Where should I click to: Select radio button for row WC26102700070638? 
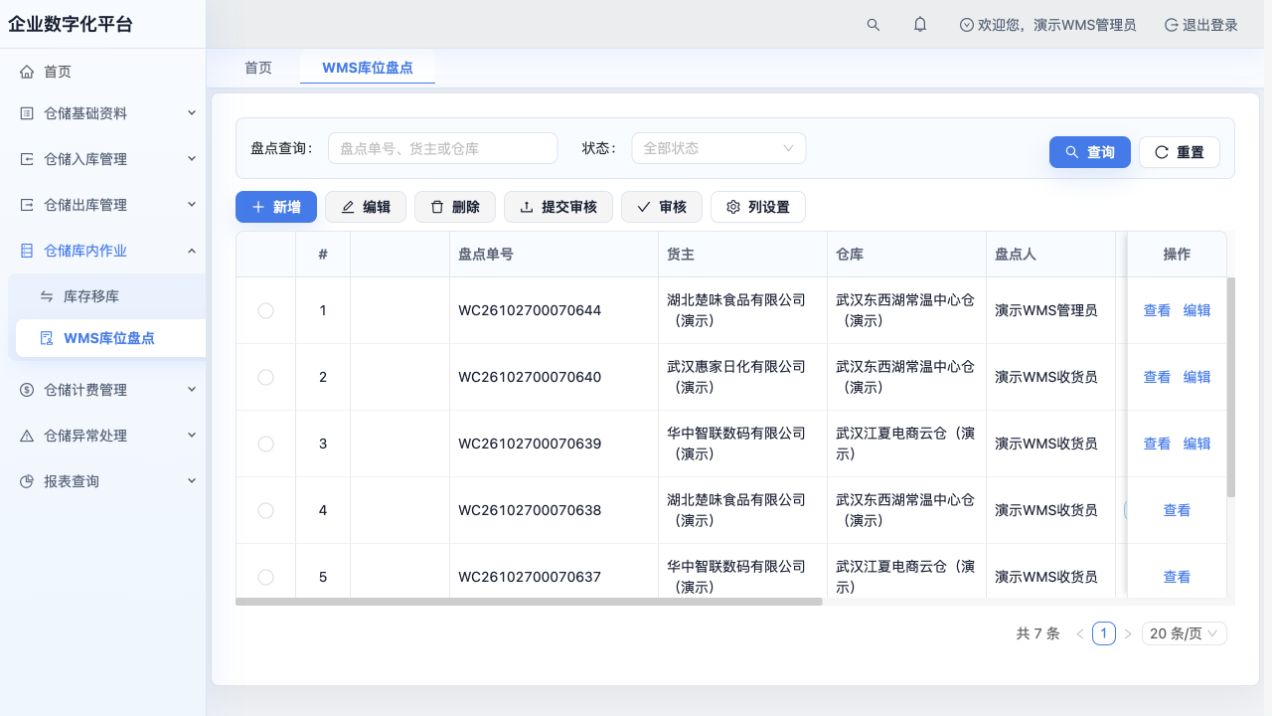pos(265,510)
